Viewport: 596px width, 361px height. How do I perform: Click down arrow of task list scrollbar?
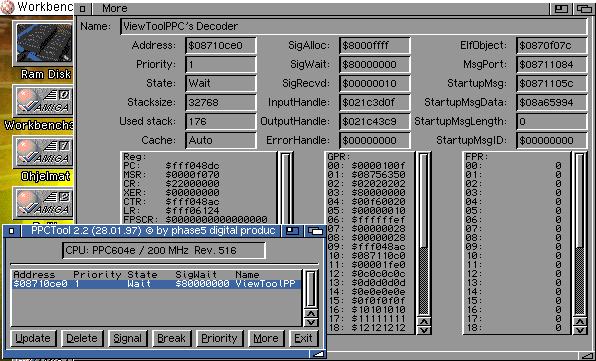click(x=311, y=322)
